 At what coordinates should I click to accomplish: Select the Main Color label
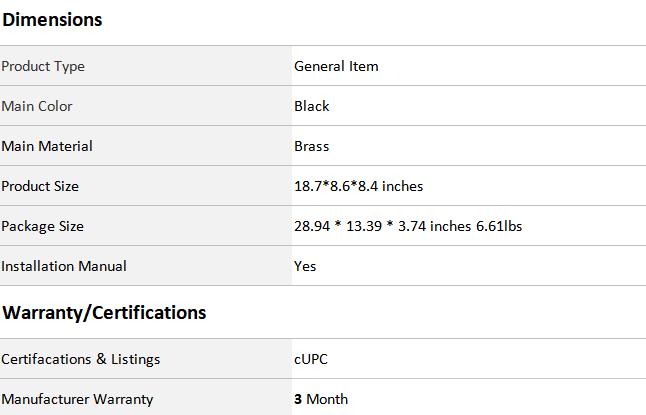[x=37, y=106]
